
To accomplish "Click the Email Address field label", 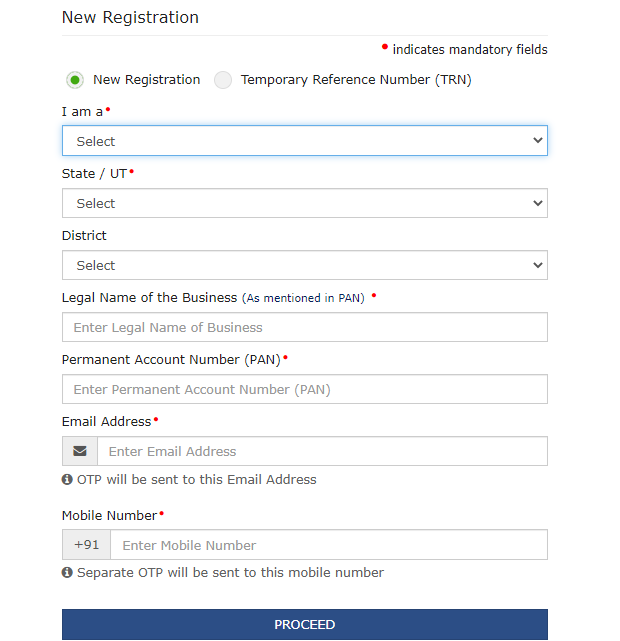I will tap(106, 422).
